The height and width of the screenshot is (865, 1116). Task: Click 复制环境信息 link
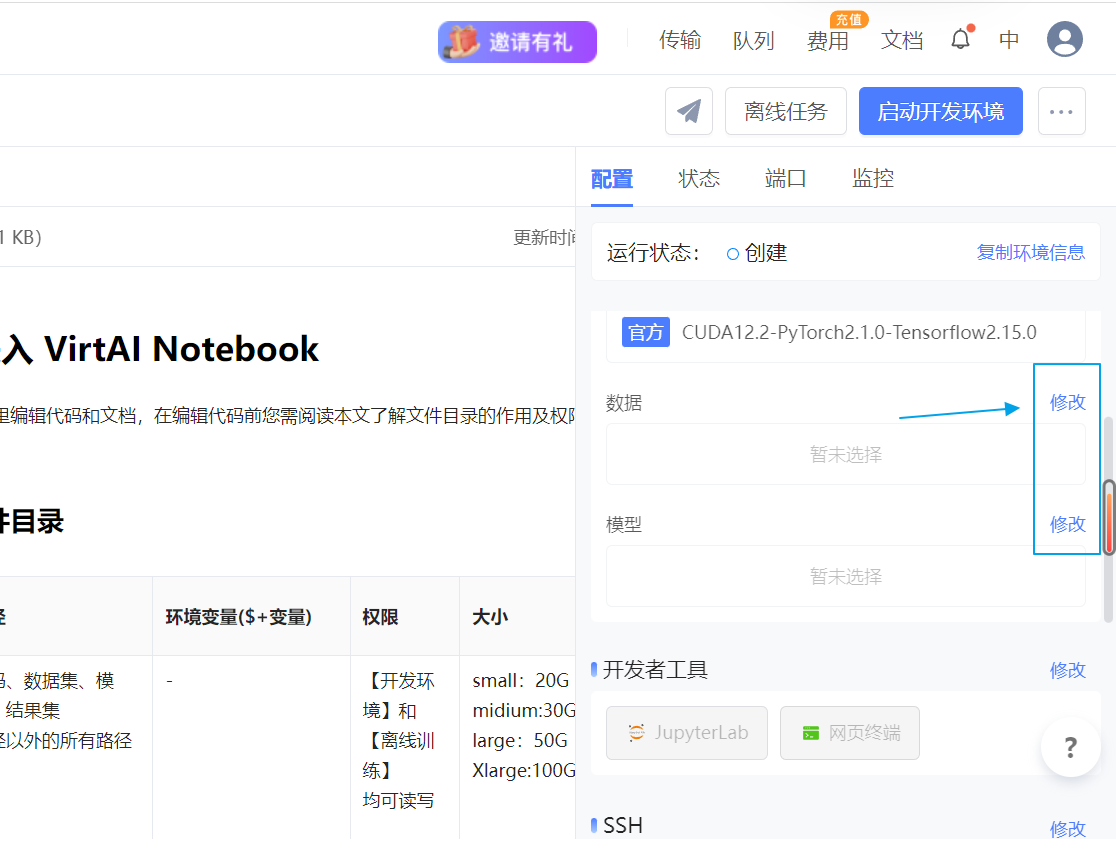click(1030, 252)
